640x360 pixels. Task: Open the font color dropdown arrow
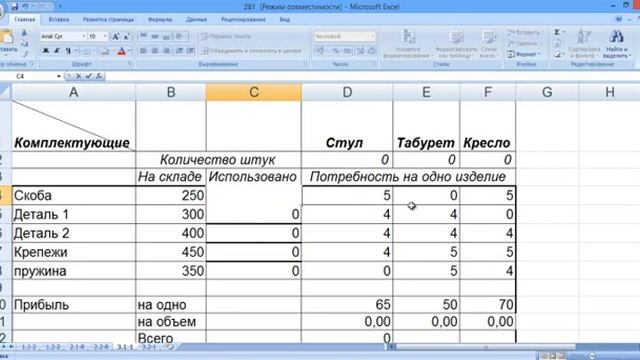[x=129, y=51]
